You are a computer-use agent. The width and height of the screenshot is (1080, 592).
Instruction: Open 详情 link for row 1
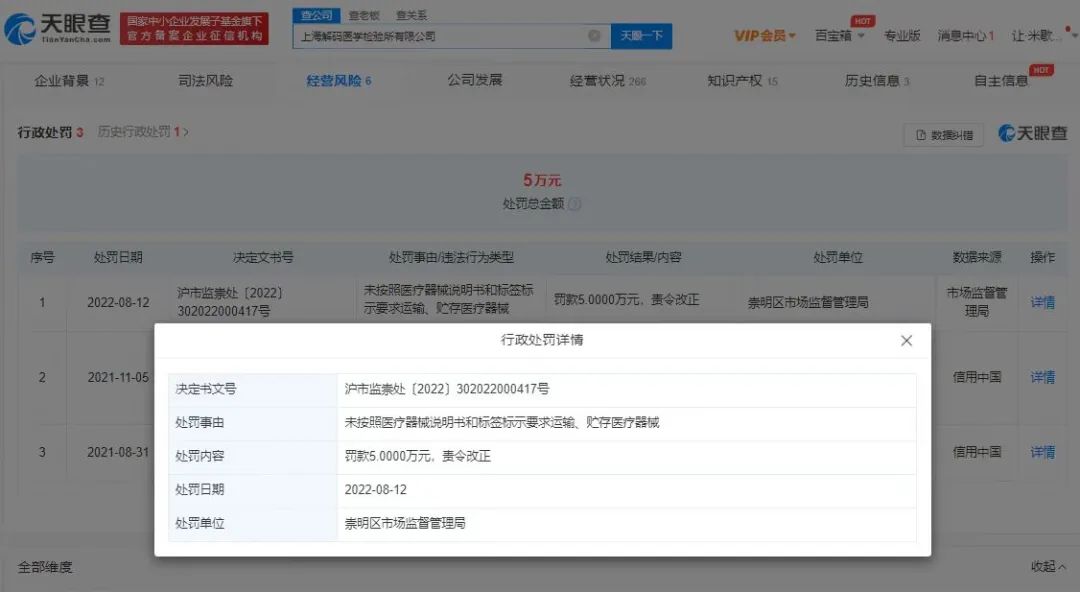point(1042,302)
